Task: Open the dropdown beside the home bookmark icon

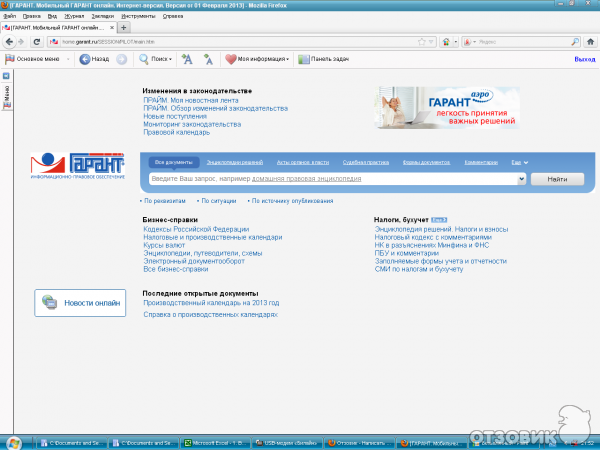Action: pyautogui.click(x=456, y=42)
